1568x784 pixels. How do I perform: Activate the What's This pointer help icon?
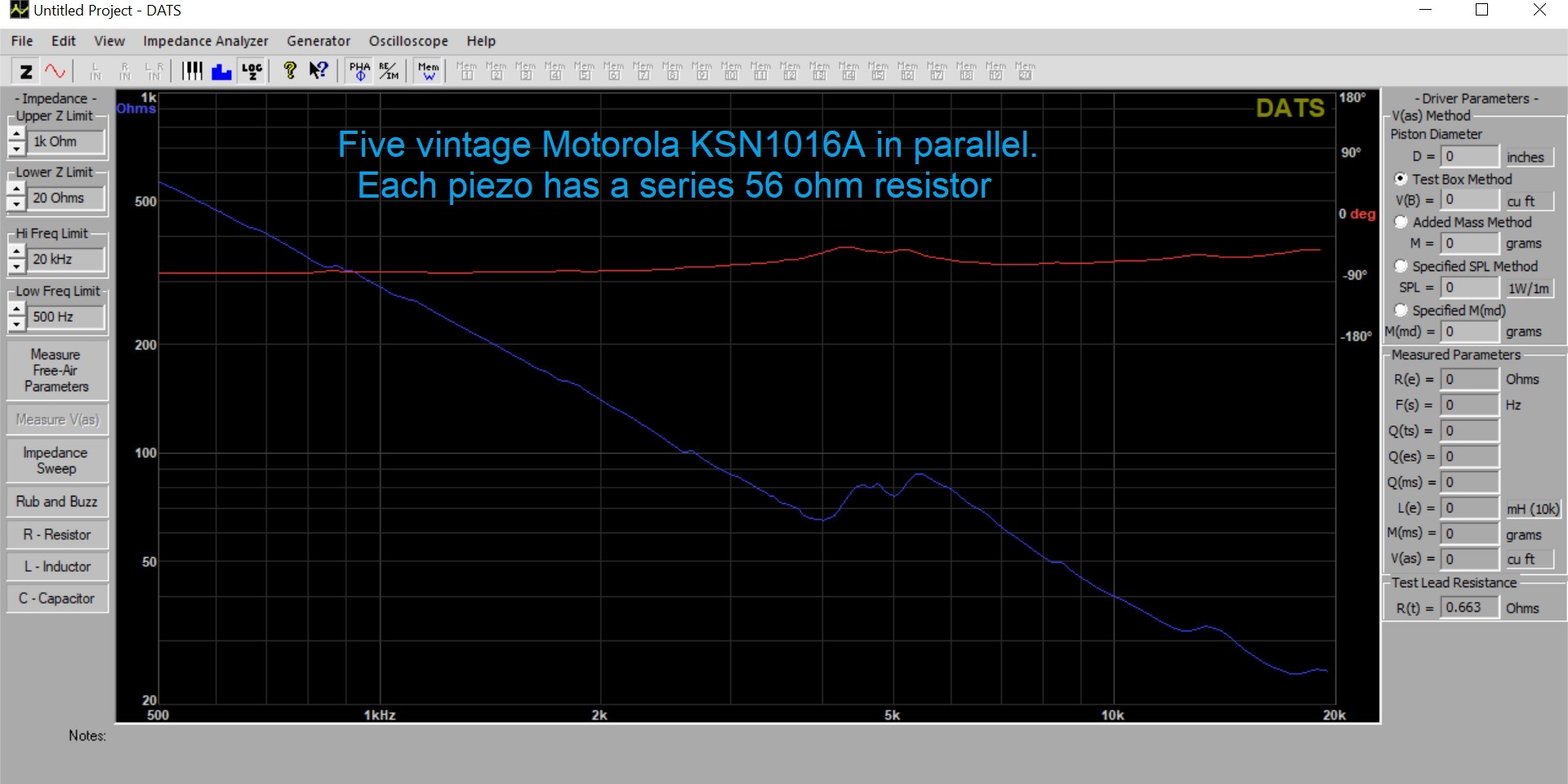[x=318, y=71]
